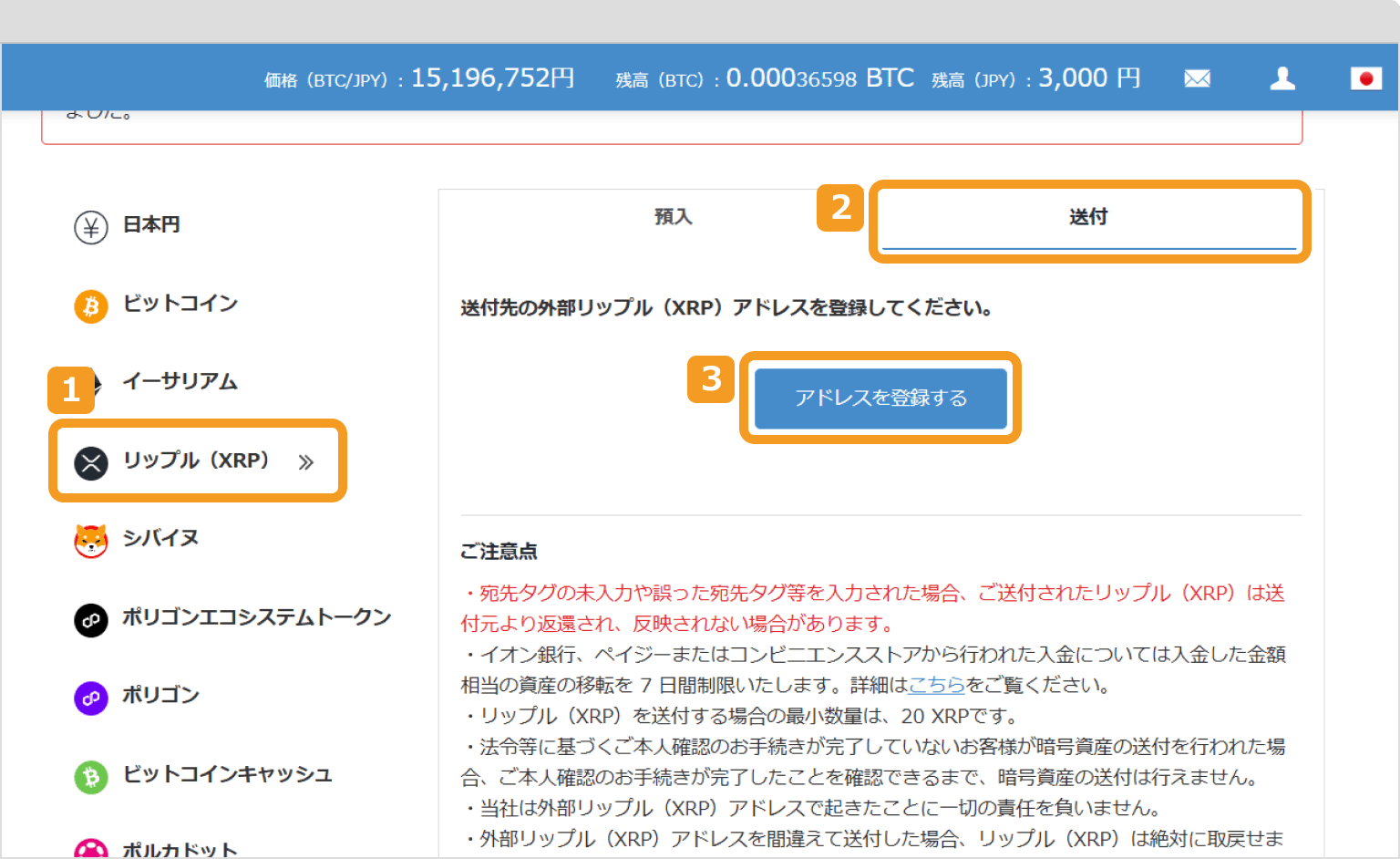Select the yen (日本円) currency icon

pos(90,226)
